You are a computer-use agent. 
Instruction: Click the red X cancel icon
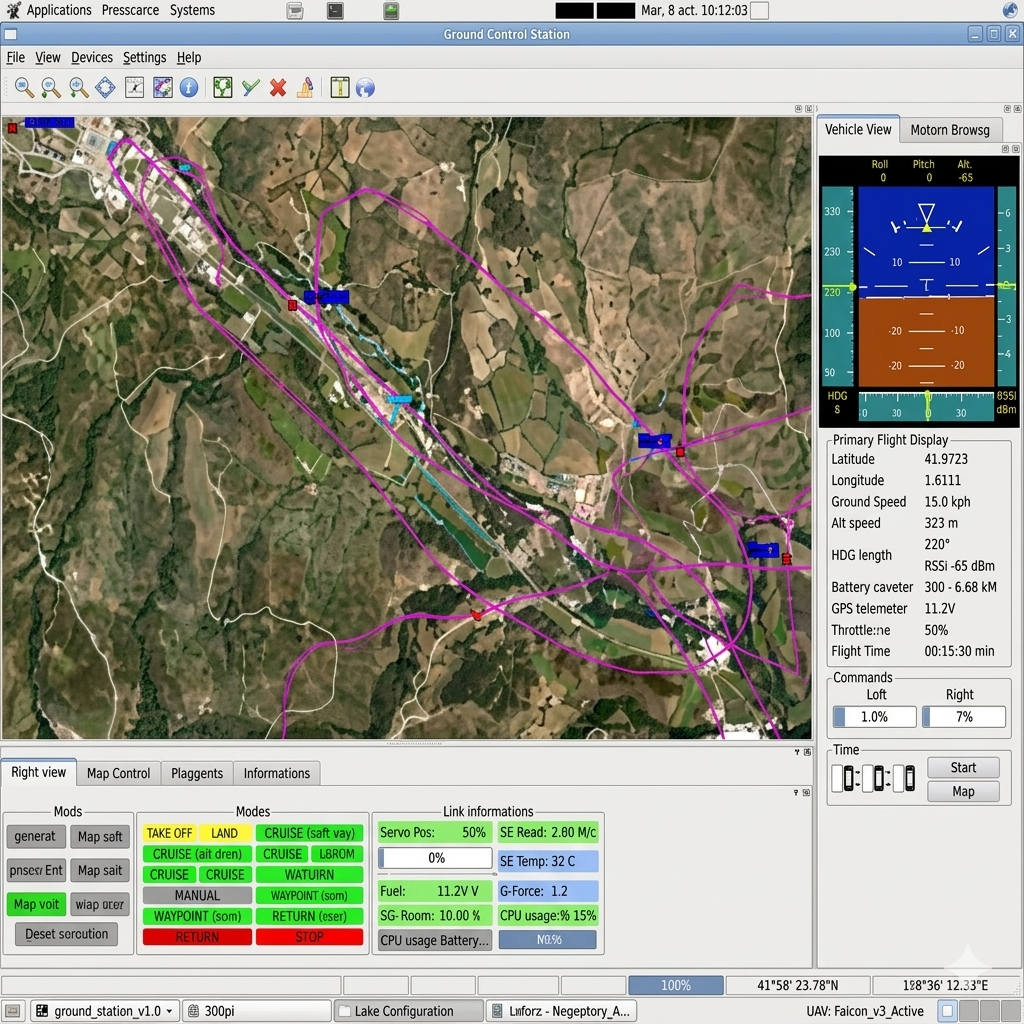pyautogui.click(x=278, y=88)
